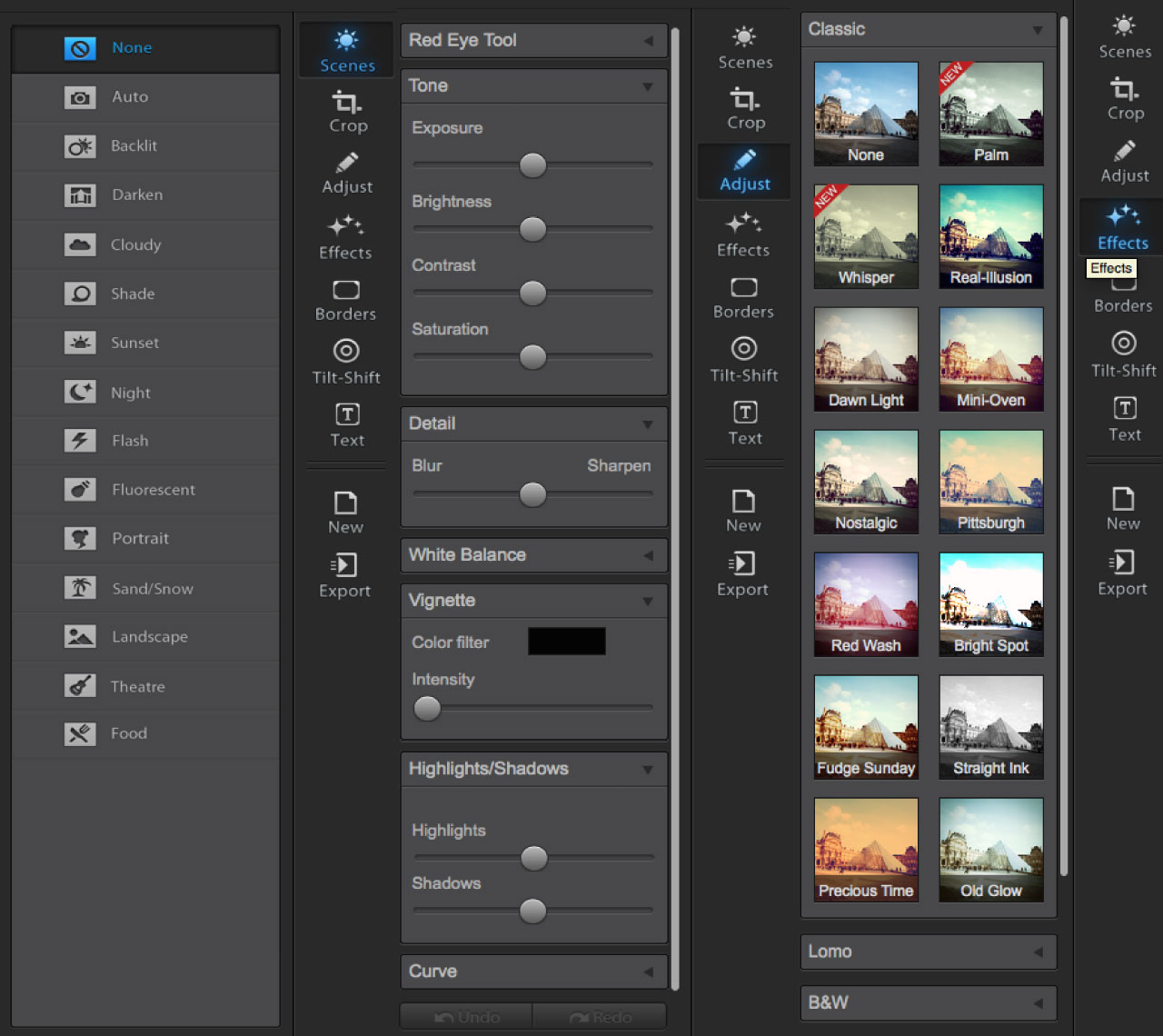Apply the Flash scene lightning icon

coord(80,441)
